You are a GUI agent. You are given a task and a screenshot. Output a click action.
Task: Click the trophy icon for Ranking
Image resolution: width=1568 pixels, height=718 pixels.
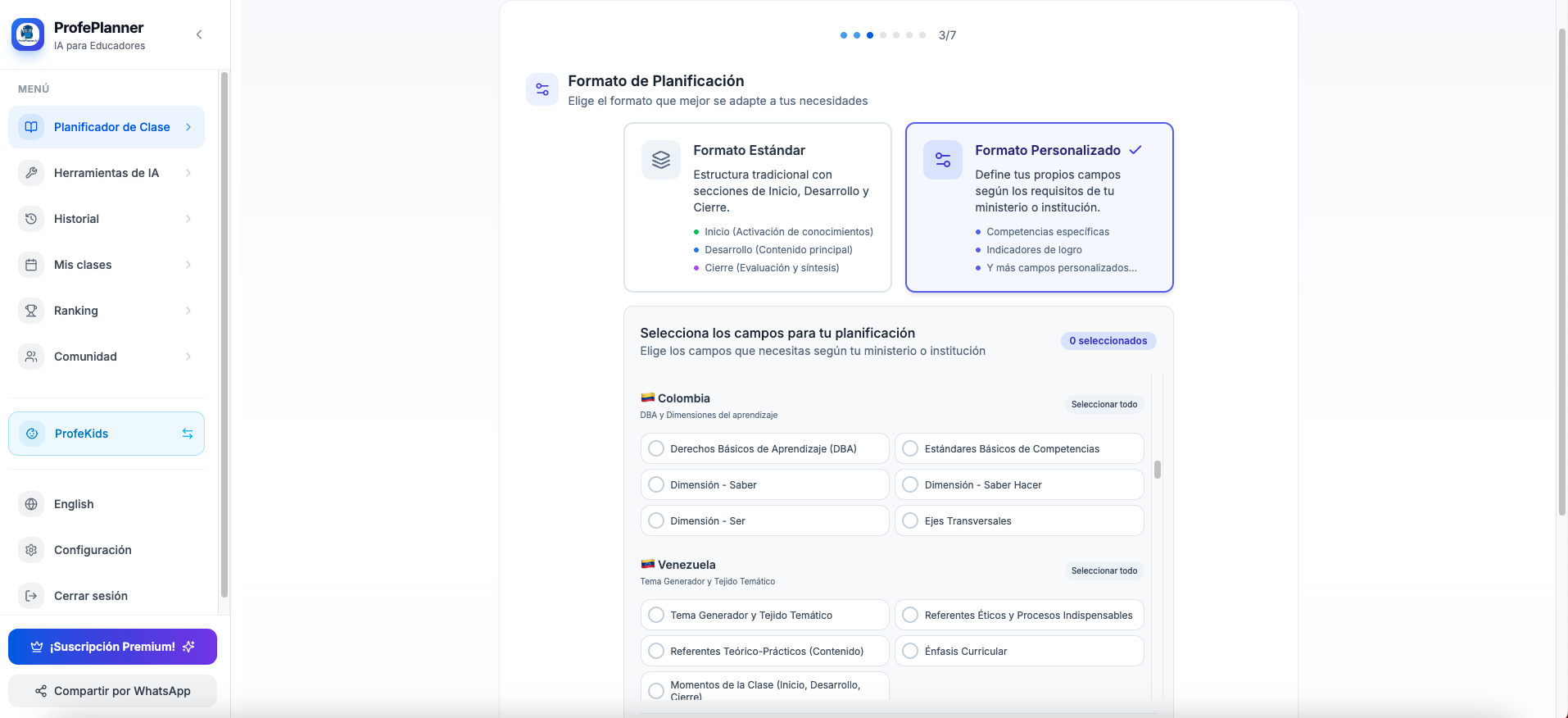31,311
